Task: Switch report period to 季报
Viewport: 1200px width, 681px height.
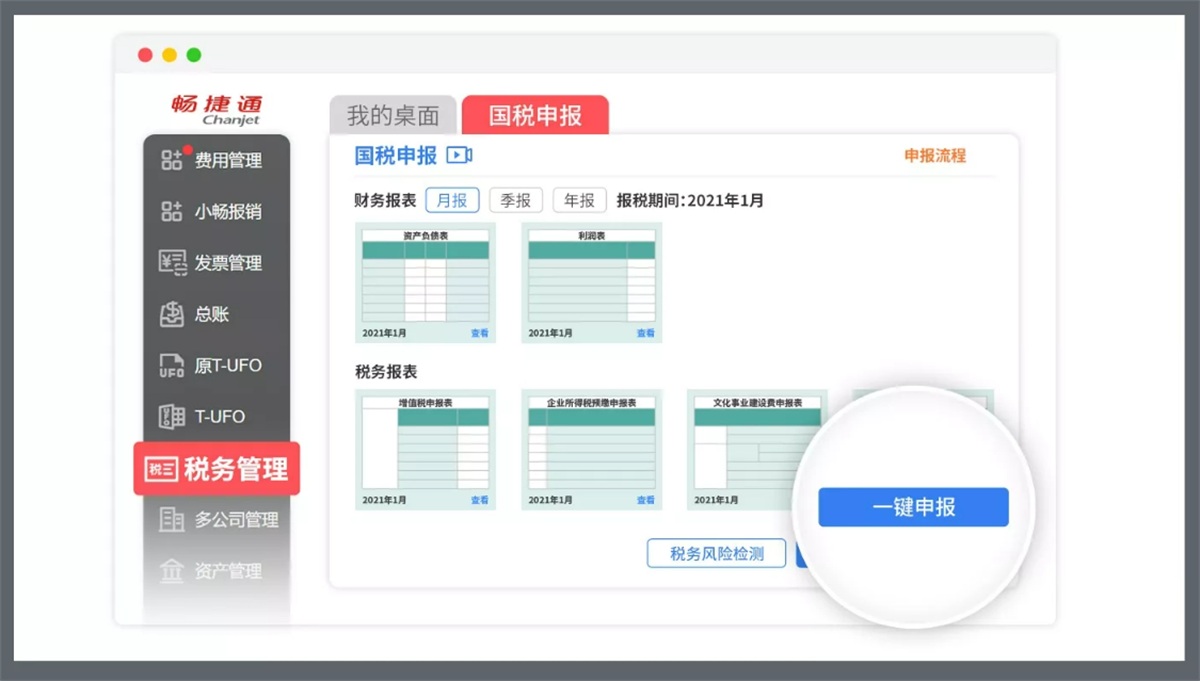Action: 515,200
